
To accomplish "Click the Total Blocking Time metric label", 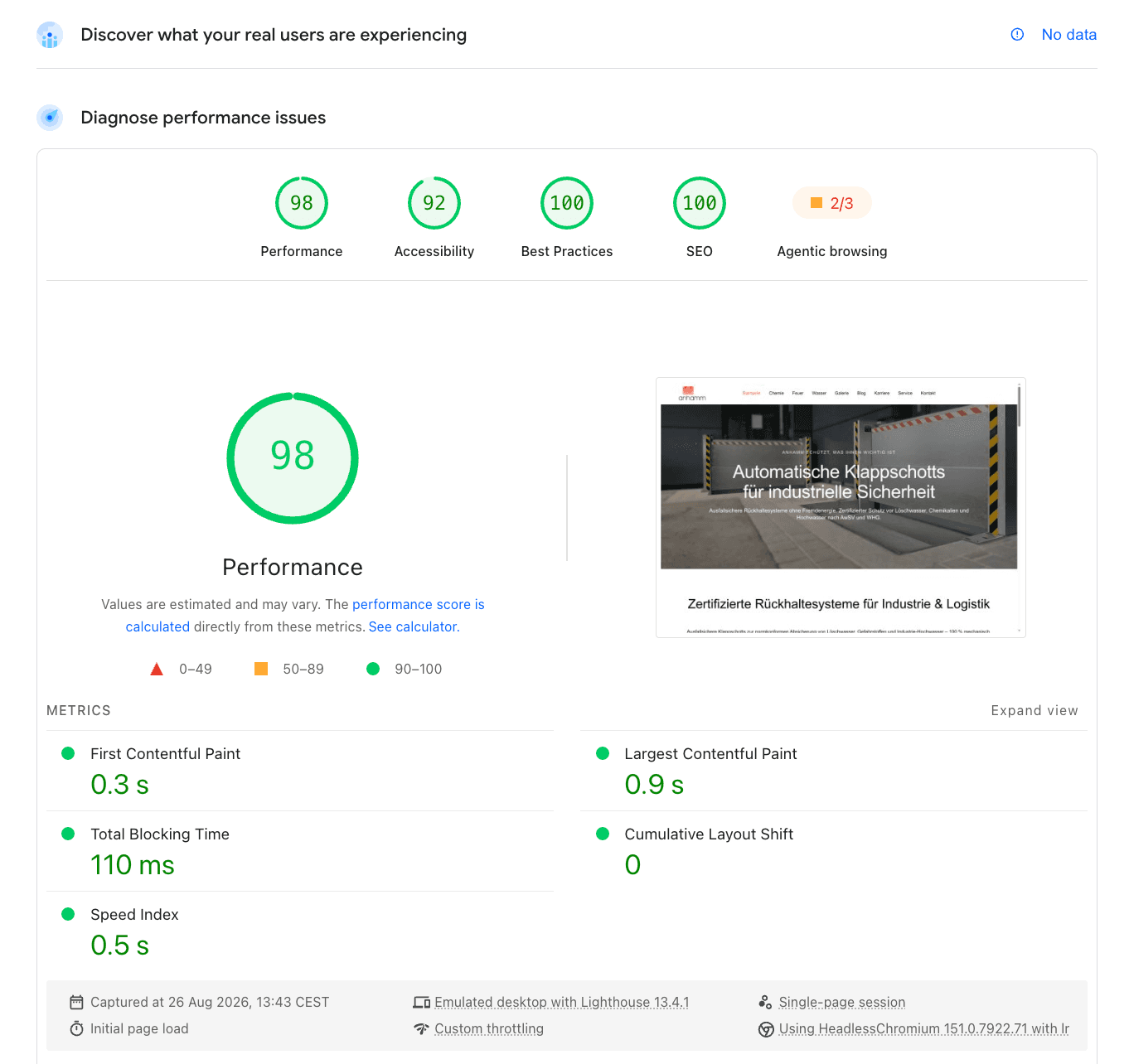I will coord(160,834).
